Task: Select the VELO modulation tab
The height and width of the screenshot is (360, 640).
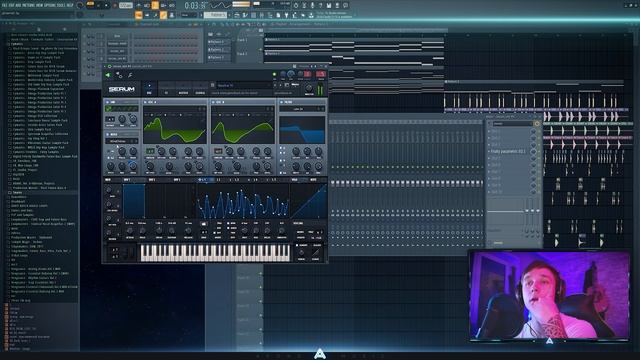Action: click(x=295, y=180)
